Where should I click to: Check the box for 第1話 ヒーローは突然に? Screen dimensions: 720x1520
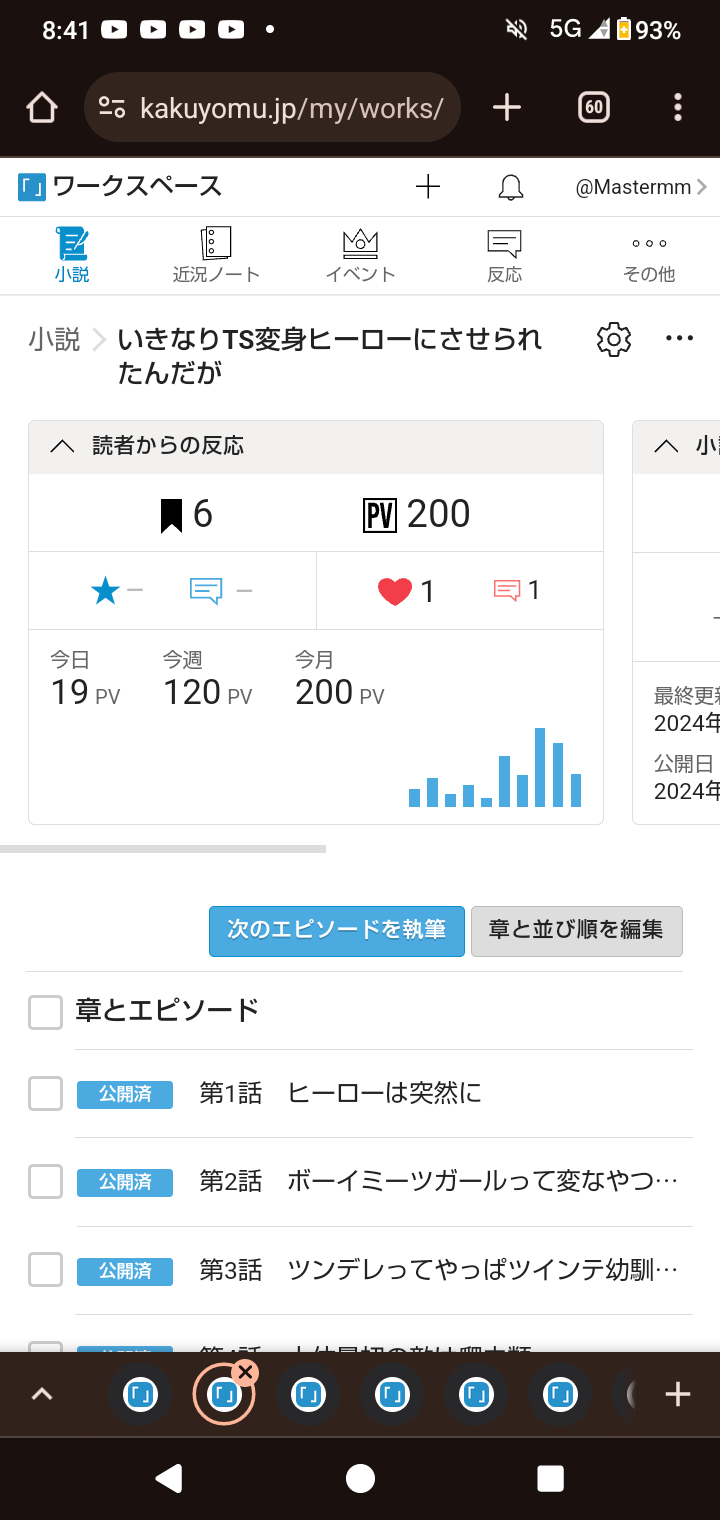[x=46, y=1094]
